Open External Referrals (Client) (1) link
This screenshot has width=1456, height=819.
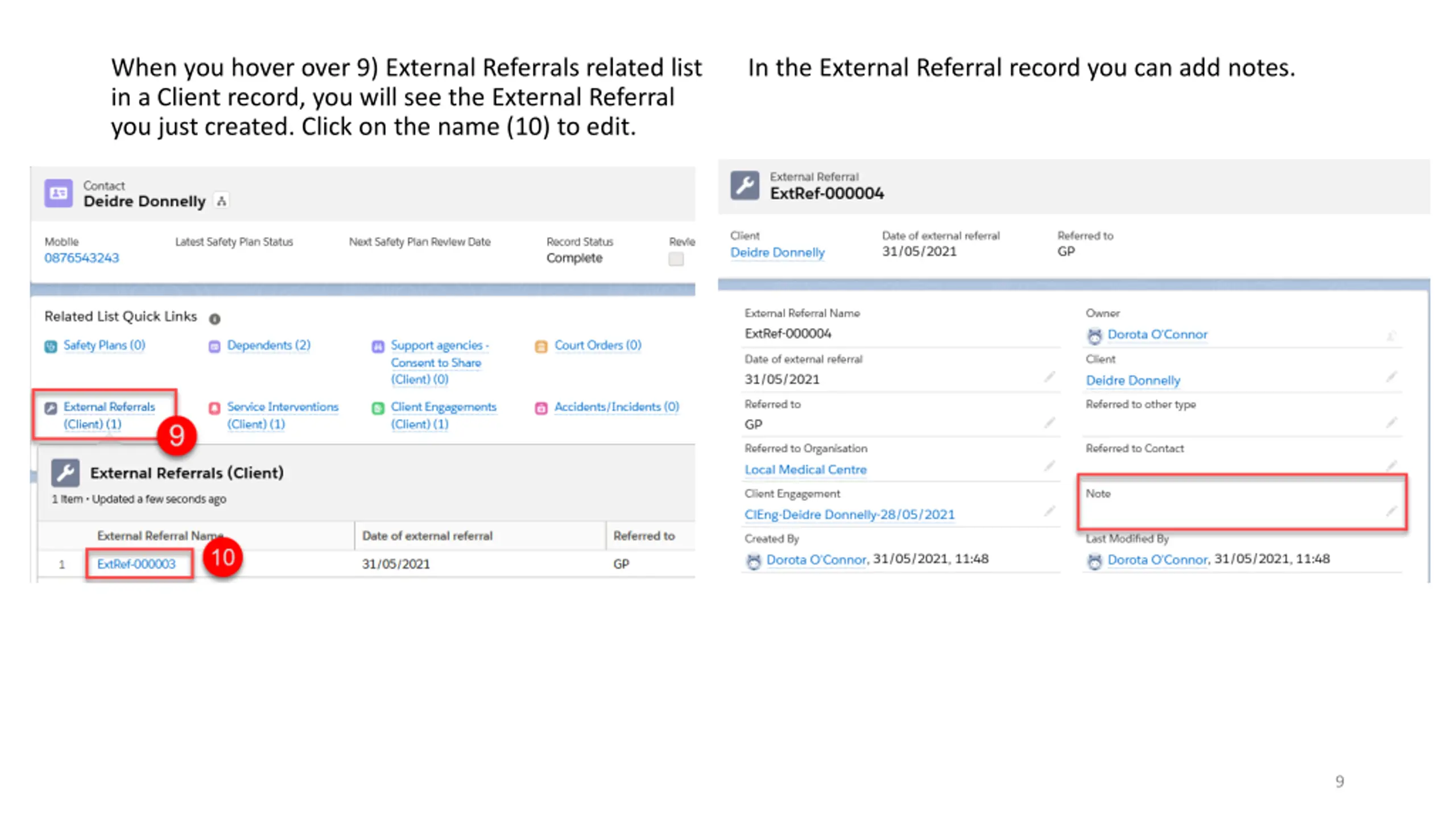tap(109, 415)
